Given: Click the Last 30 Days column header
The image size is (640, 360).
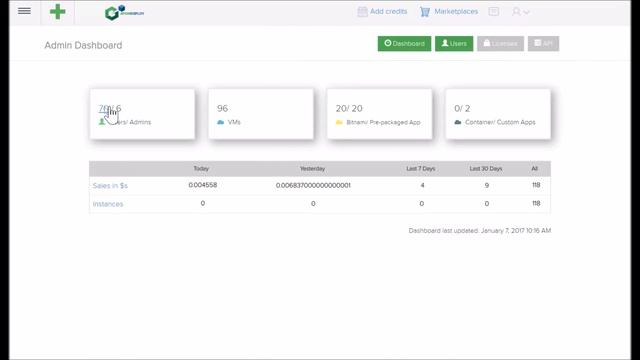Looking at the screenshot, I should click(x=486, y=169).
